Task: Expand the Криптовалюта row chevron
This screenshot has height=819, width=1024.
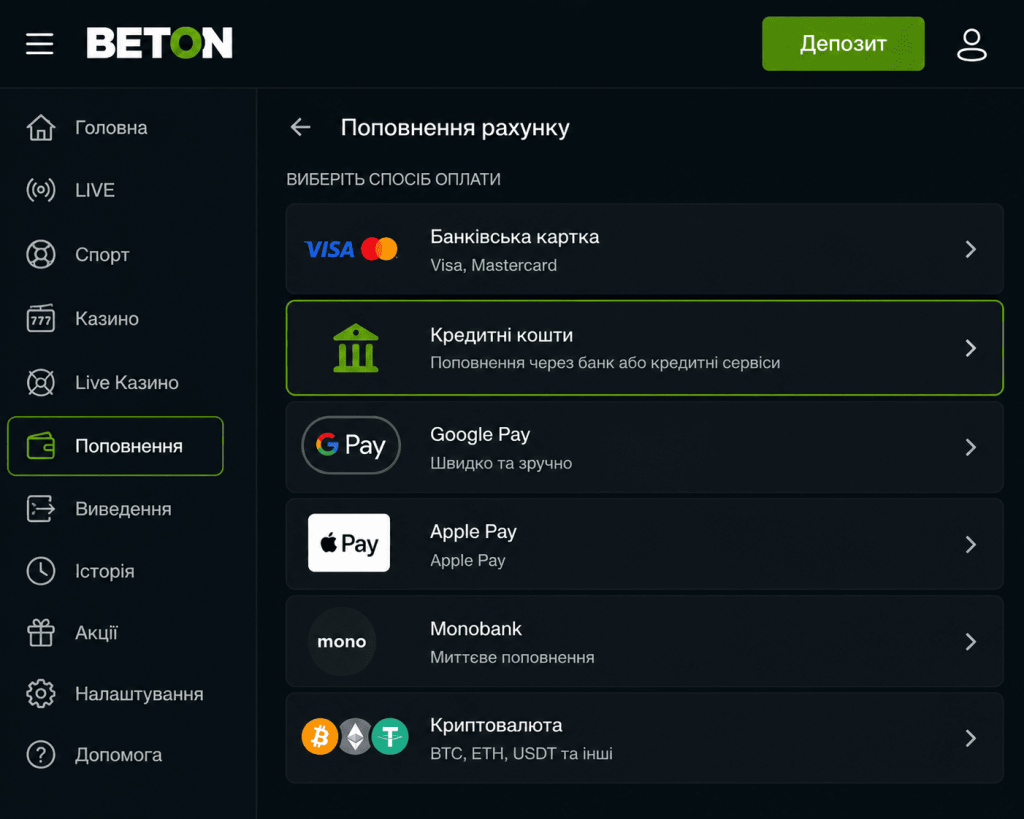Action: (970, 738)
